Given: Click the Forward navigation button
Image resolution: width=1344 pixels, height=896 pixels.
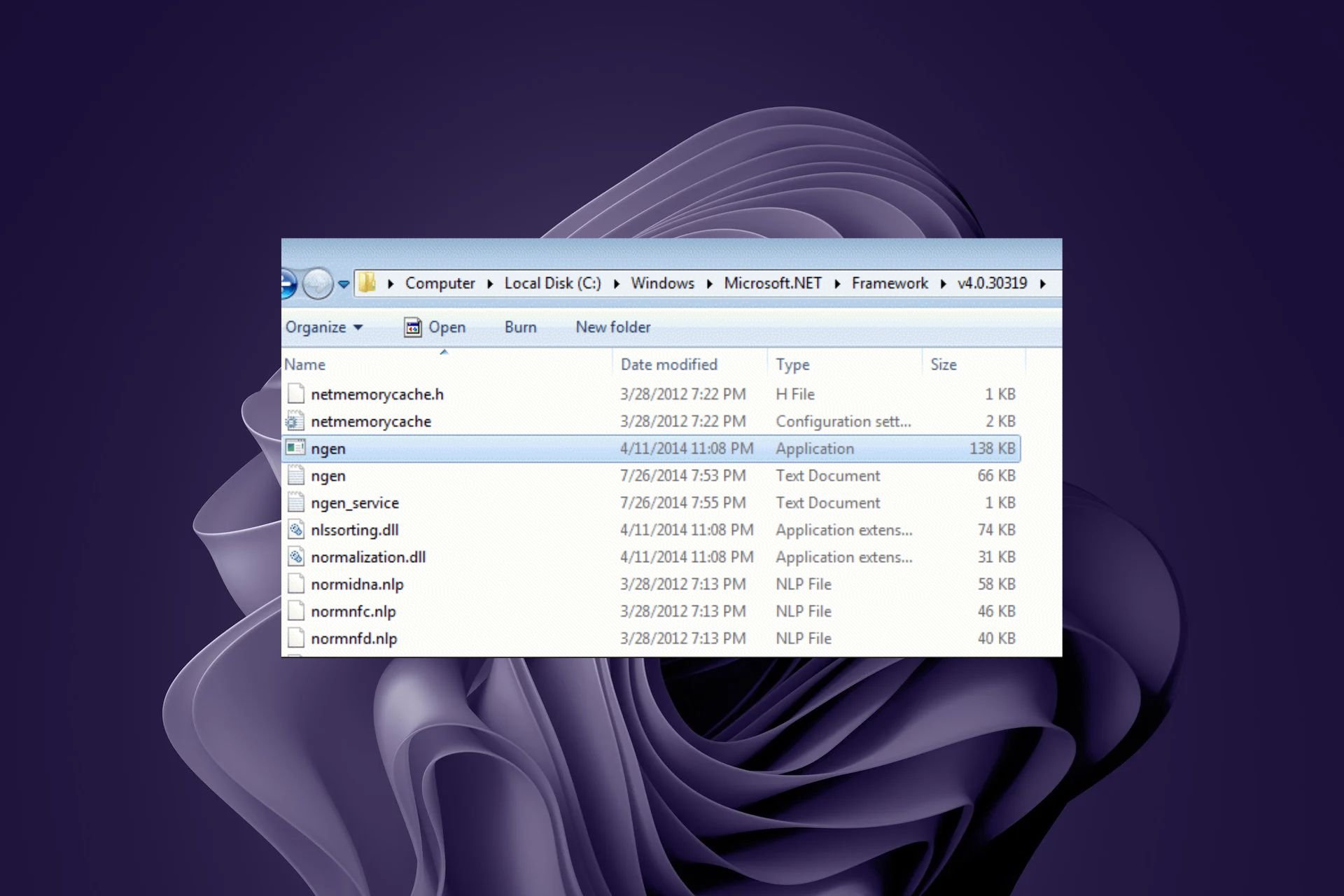Looking at the screenshot, I should click(x=318, y=283).
